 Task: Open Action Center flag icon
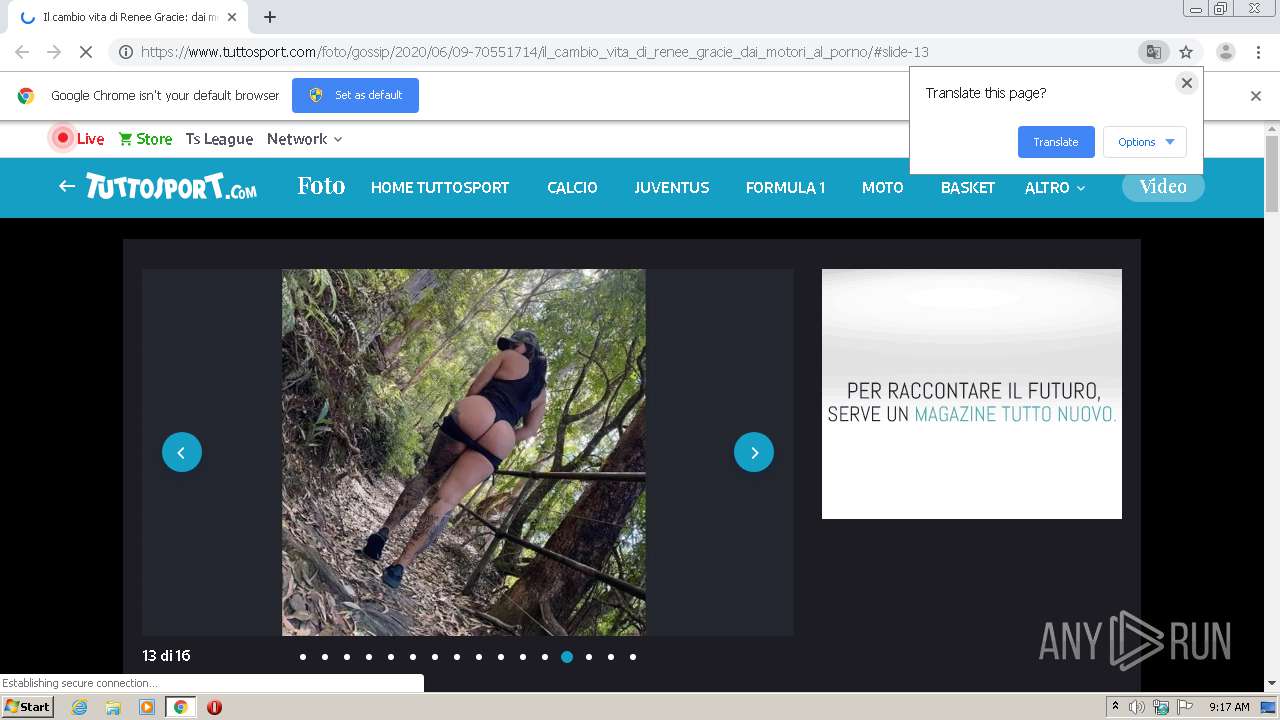[1185, 707]
